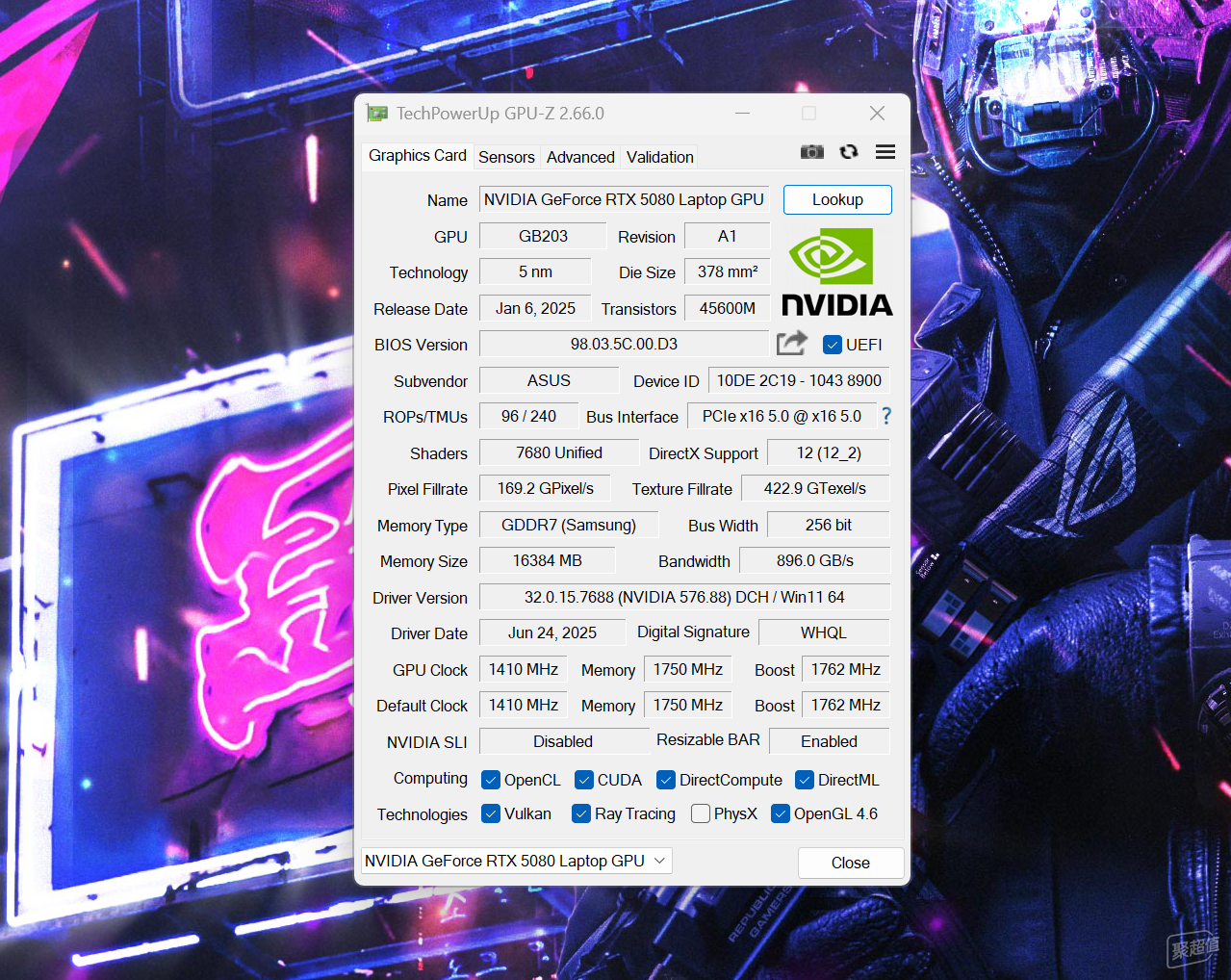Switch to the Advanced tab
The width and height of the screenshot is (1231, 980).
pos(580,157)
